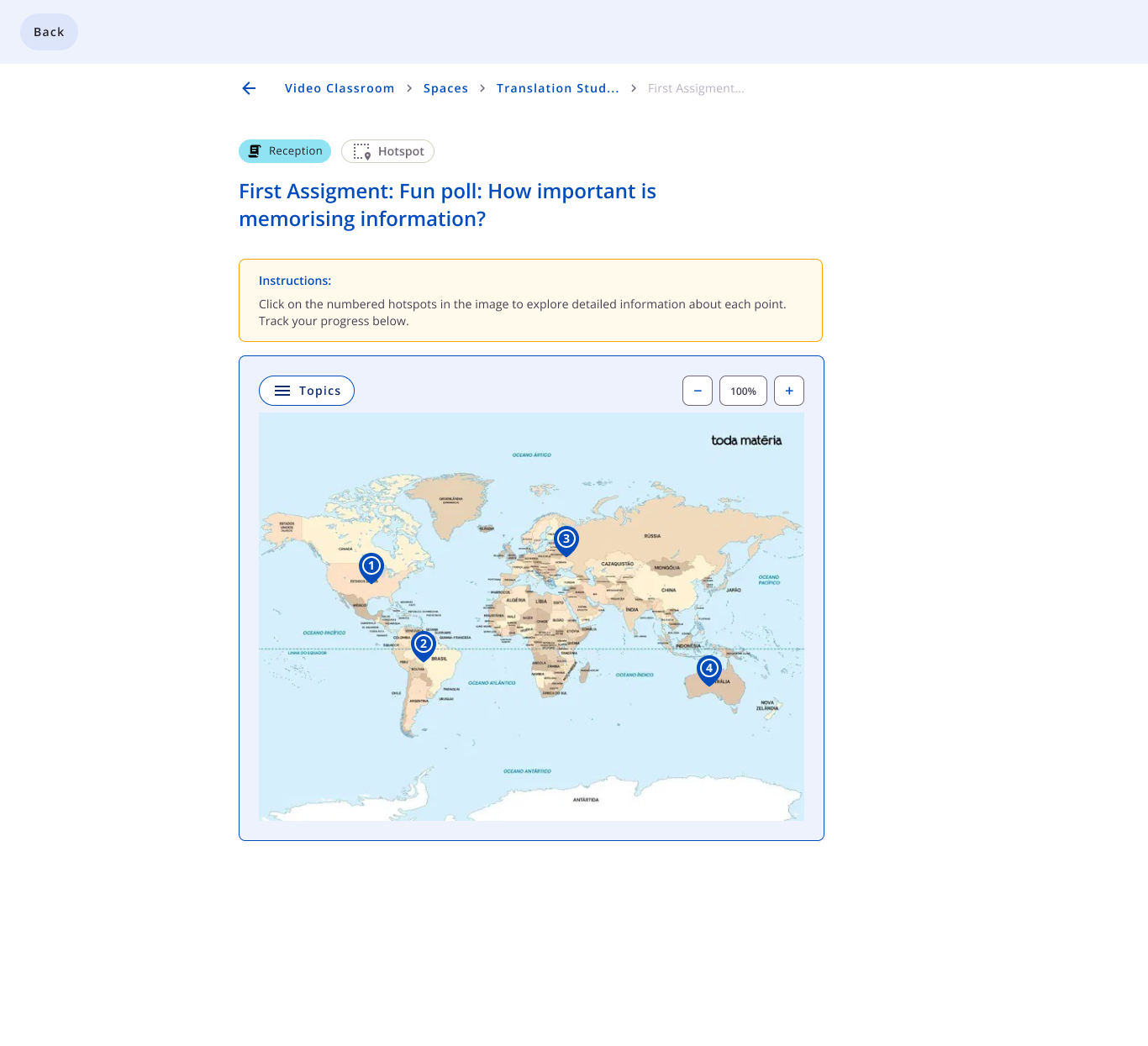Image resolution: width=1148 pixels, height=1046 pixels.
Task: Open hotspot marker number 1
Action: 371,568
